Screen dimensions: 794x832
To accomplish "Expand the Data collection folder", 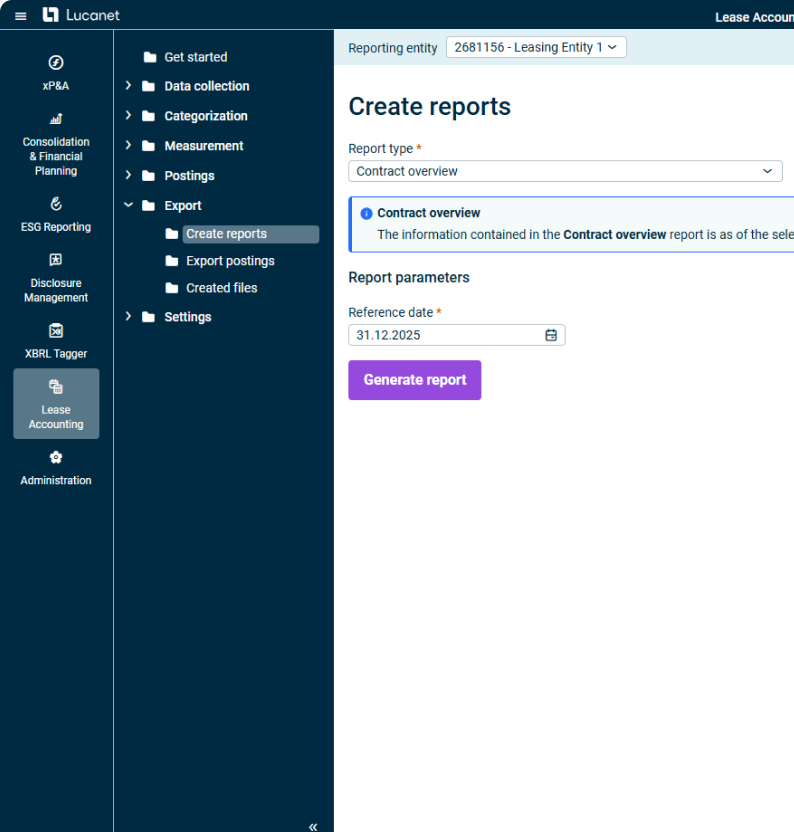I will coord(128,86).
